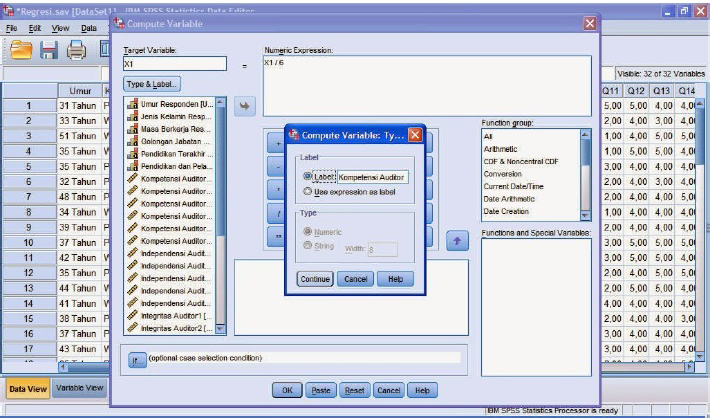This screenshot has width=710, height=418.
Task: Select Integritas Auditor1 variable in list
Action: pos(172,315)
